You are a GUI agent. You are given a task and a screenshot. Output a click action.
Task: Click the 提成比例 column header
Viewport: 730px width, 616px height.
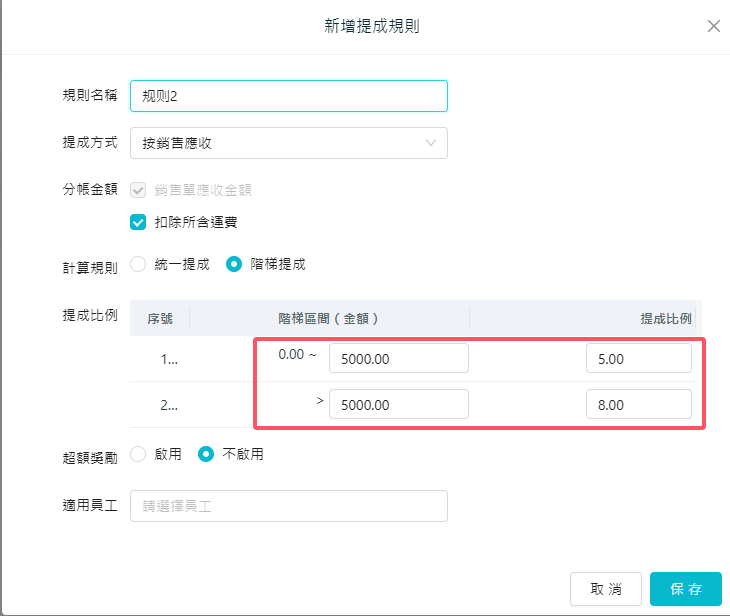click(x=664, y=319)
